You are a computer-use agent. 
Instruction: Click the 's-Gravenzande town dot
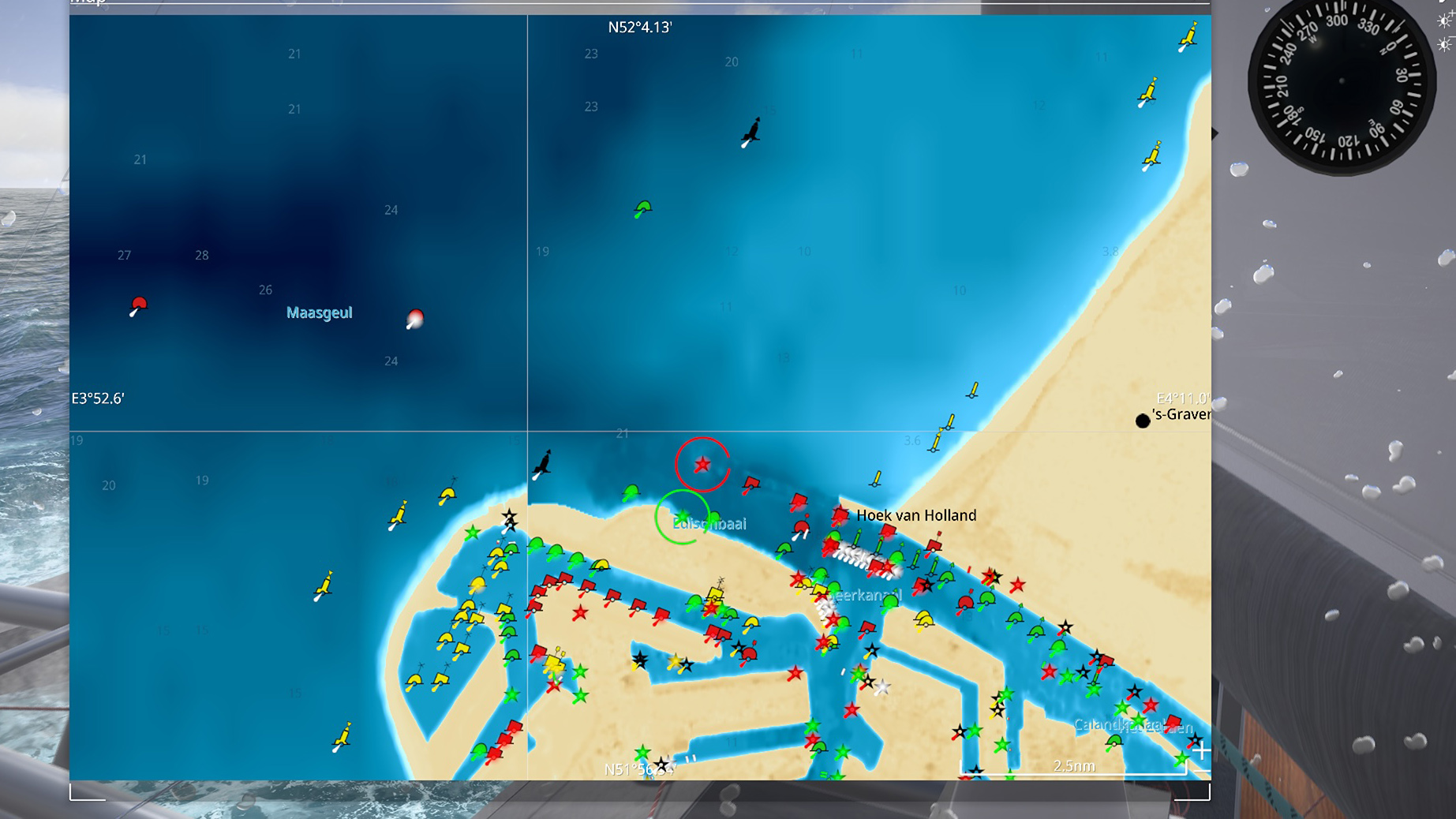coord(1142,421)
